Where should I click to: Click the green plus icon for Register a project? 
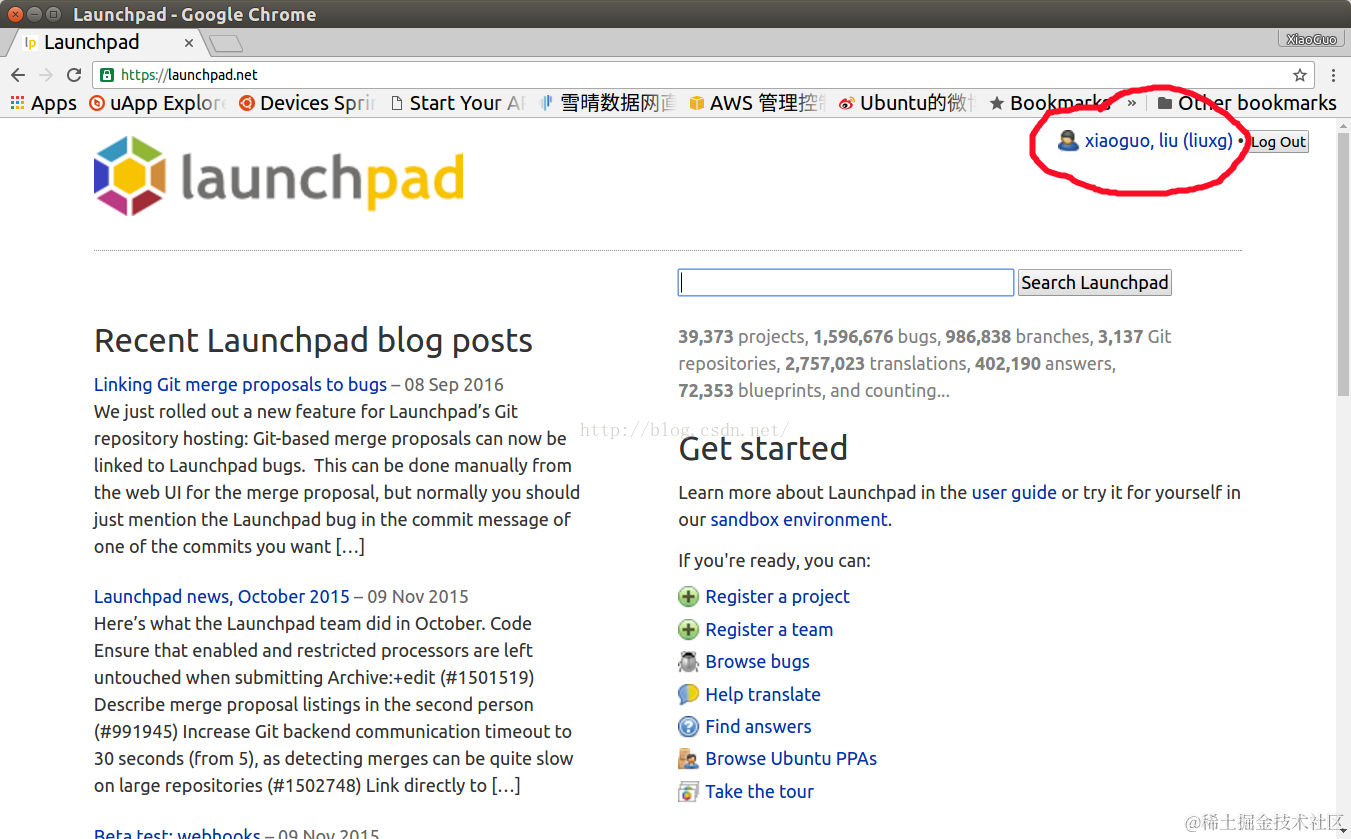(x=688, y=597)
